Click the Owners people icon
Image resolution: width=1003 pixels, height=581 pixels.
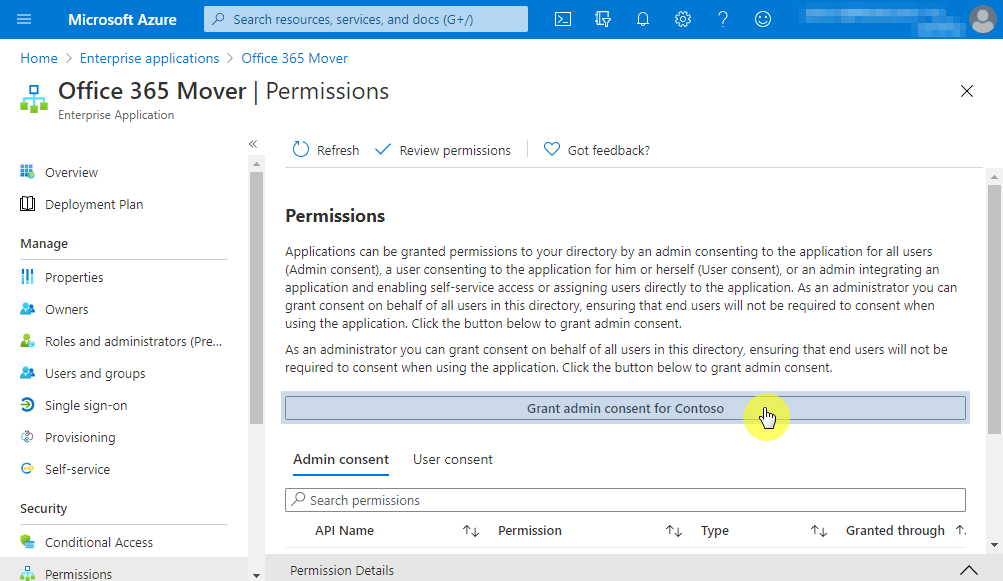click(x=27, y=308)
